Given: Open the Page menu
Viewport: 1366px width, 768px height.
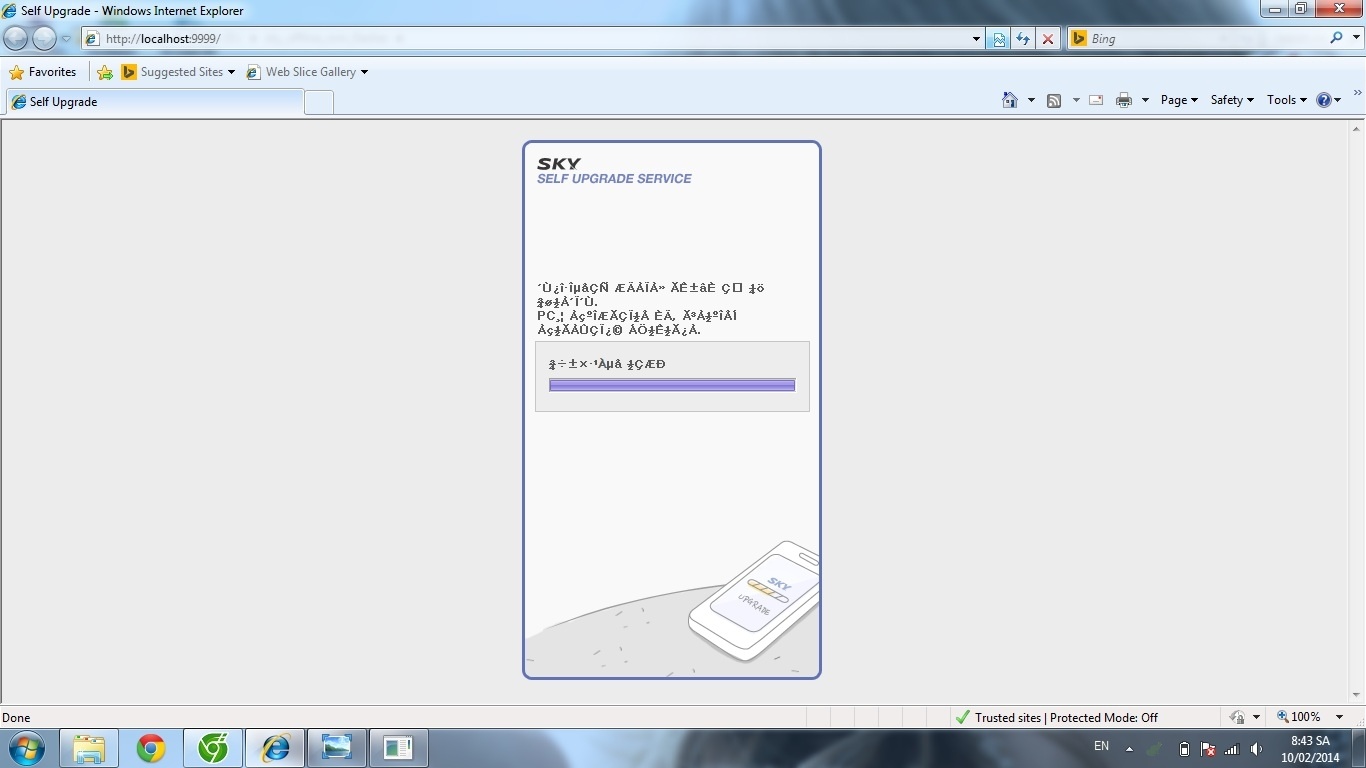Looking at the screenshot, I should click(x=1179, y=100).
